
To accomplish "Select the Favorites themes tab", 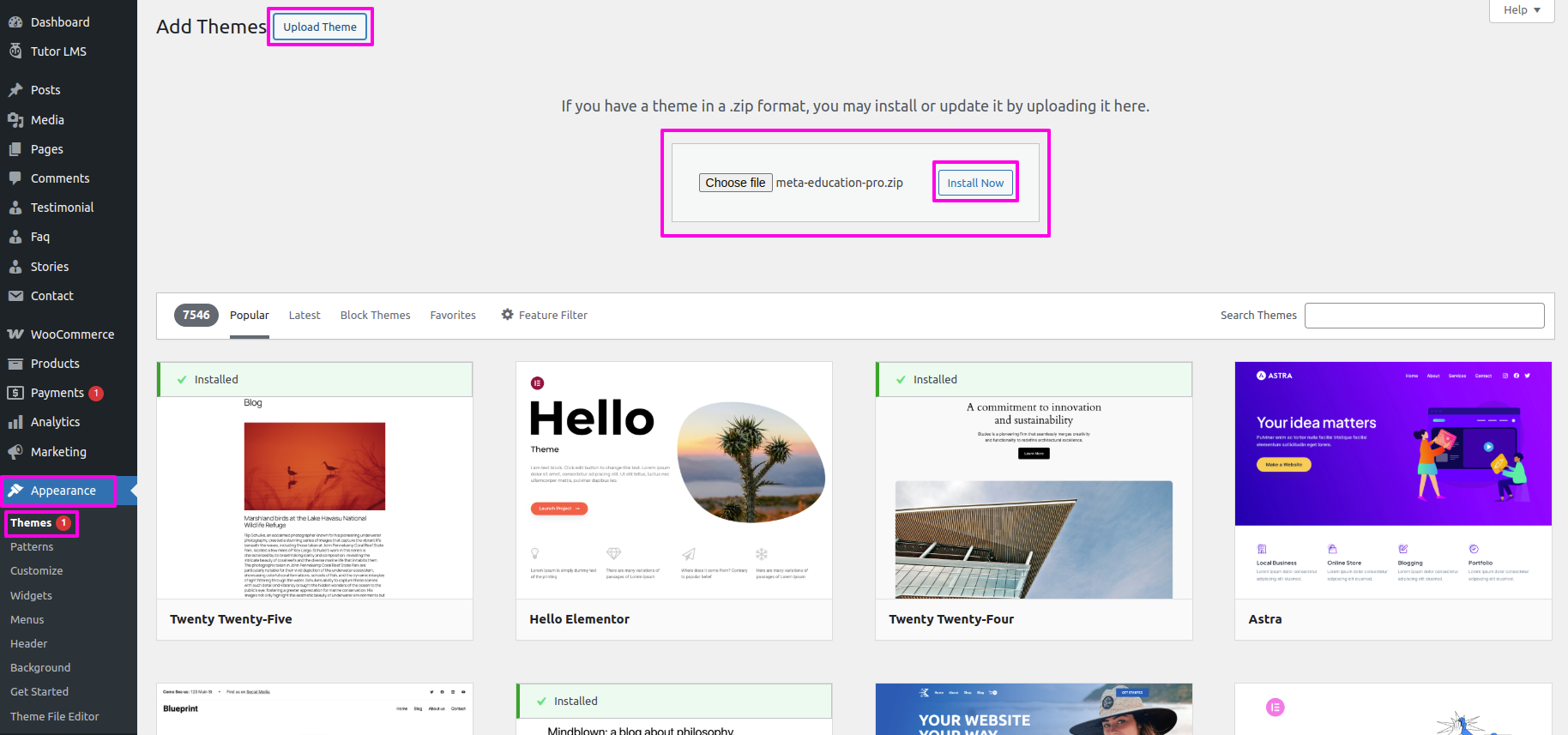I will click(x=453, y=315).
